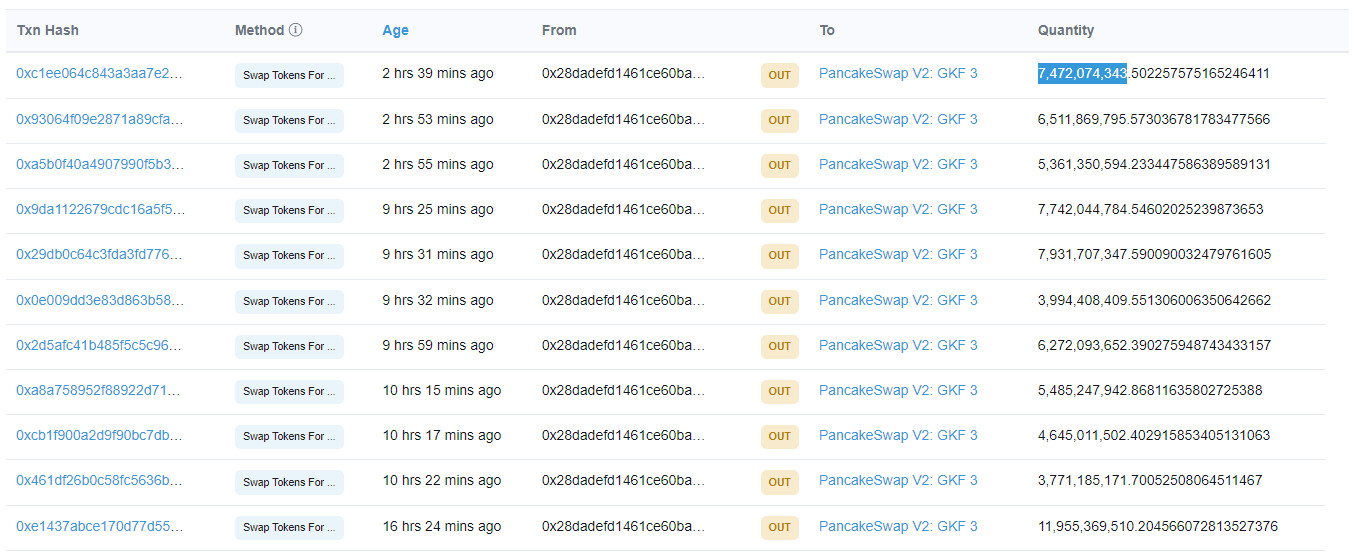Toggle the Age column time format
Screen dimensions: 1360x553
point(395,30)
